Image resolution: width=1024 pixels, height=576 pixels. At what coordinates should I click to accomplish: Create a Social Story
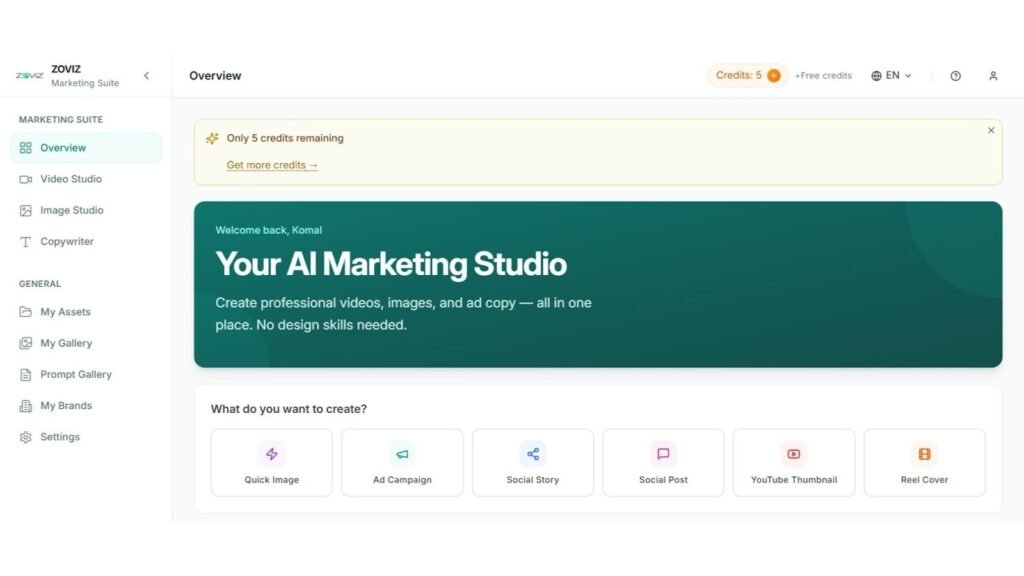(533, 462)
